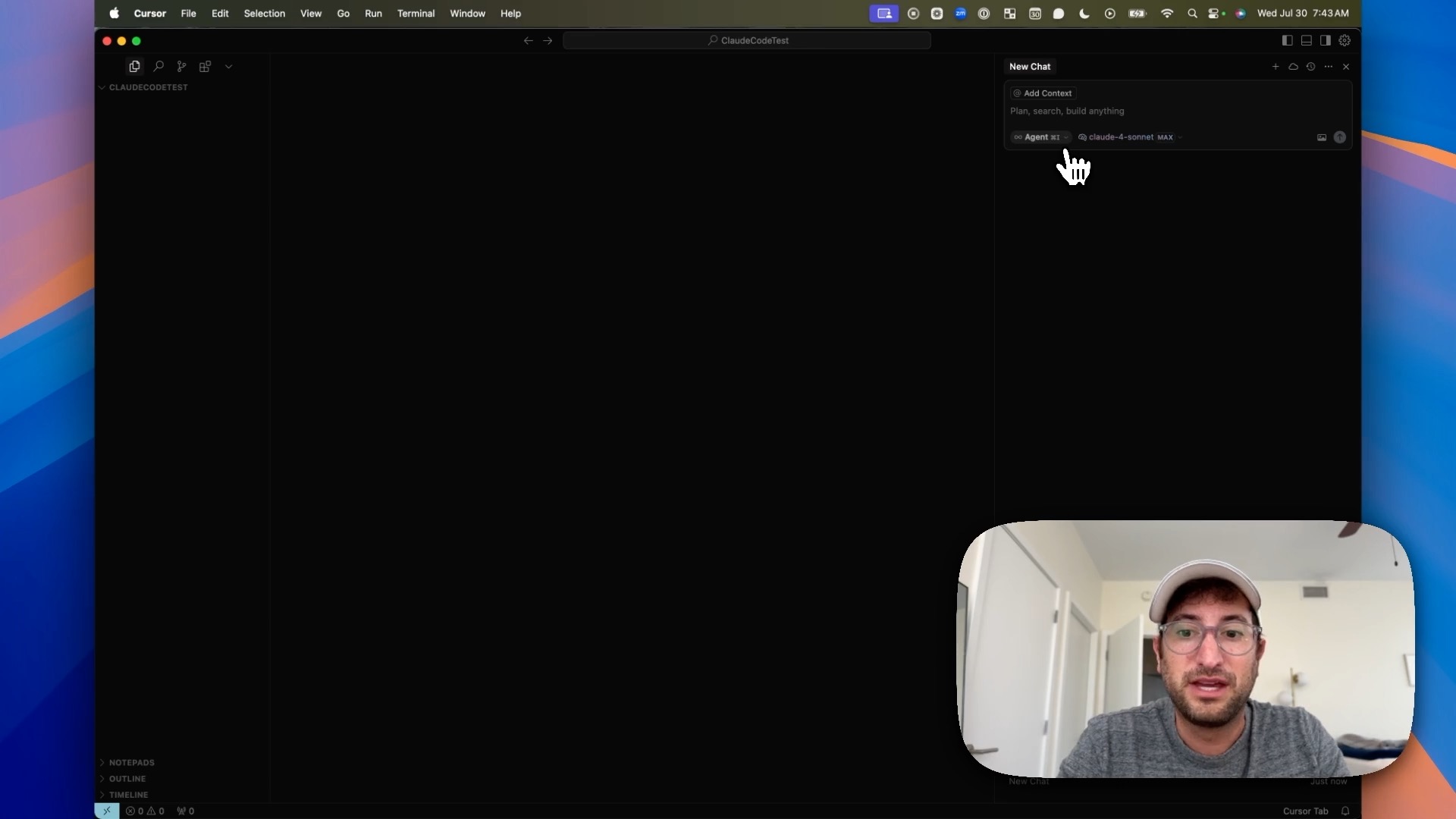Open the Explorer files view icon
The width and height of the screenshot is (1456, 819).
pyautogui.click(x=134, y=67)
